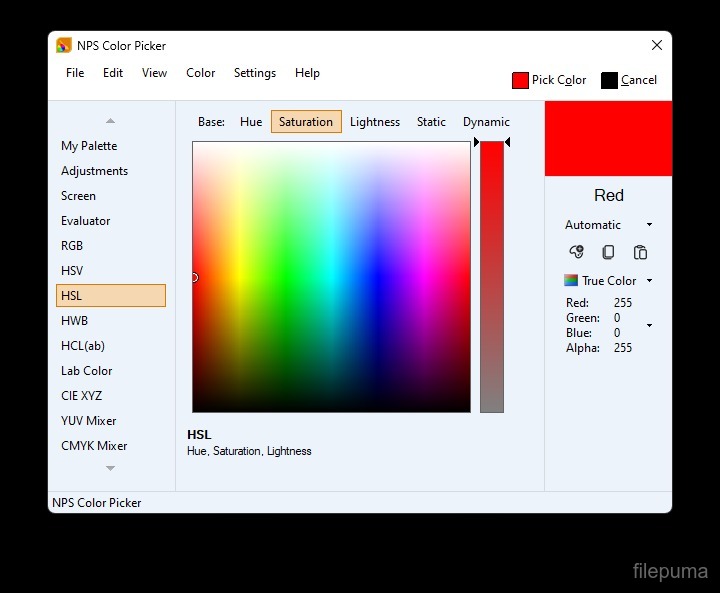
Task: Click the copy color icon
Action: (608, 253)
